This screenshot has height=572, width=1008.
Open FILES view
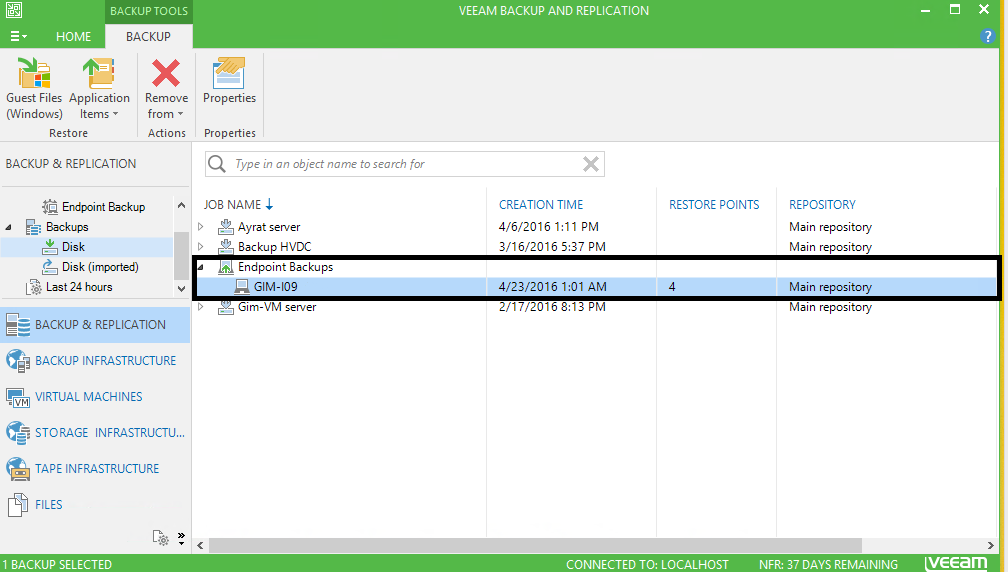94,505
